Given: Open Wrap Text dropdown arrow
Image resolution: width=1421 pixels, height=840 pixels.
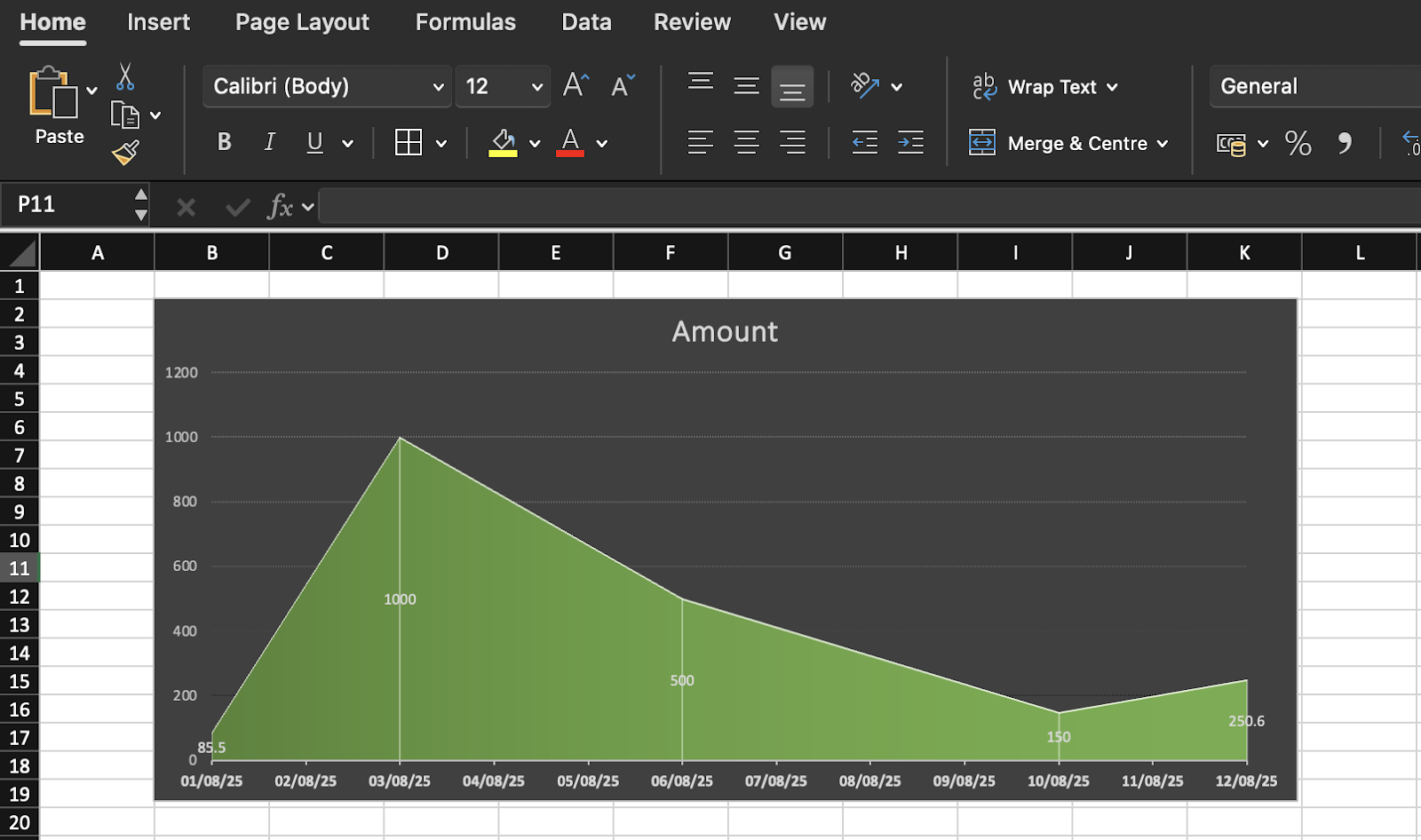Looking at the screenshot, I should point(1112,87).
